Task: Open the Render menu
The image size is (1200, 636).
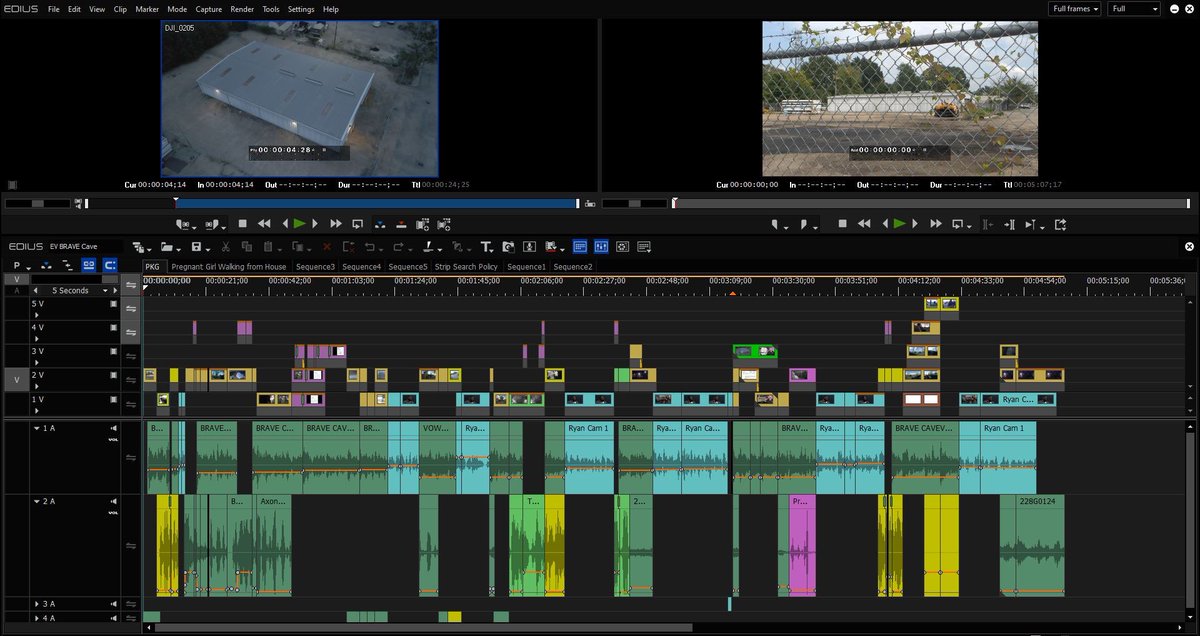Action: [x=242, y=9]
